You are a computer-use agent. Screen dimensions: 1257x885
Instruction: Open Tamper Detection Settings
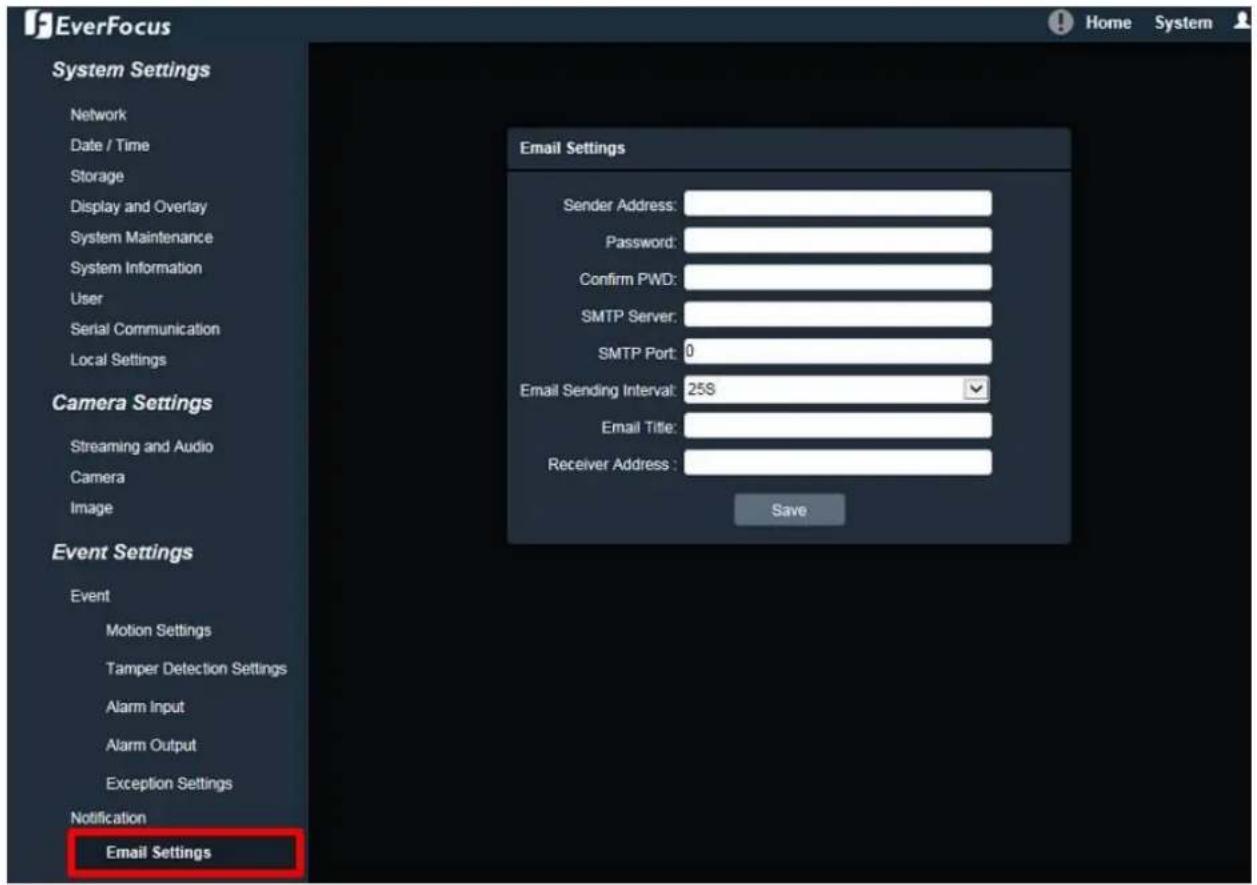[x=196, y=668]
